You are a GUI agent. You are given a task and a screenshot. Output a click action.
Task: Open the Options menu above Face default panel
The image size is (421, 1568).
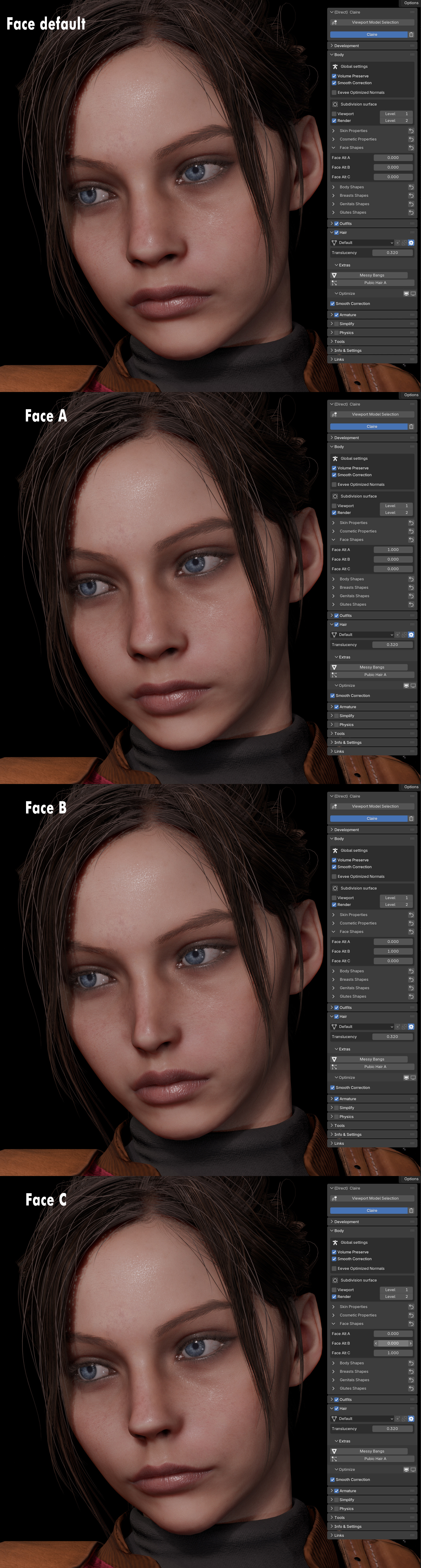(411, 3)
